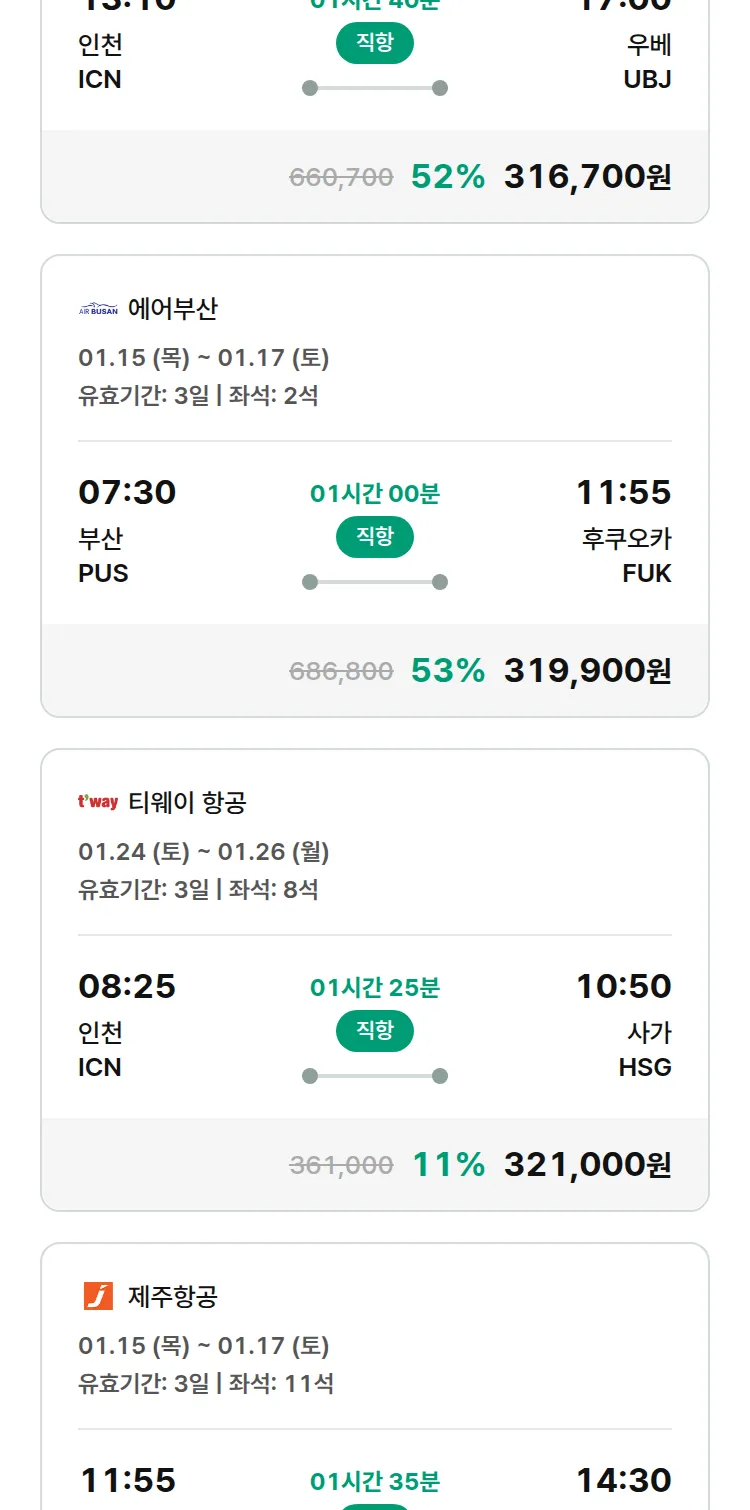Open the 티웨이 항공 flight card title
Viewport: 750px width, 1510px height.
pos(187,802)
